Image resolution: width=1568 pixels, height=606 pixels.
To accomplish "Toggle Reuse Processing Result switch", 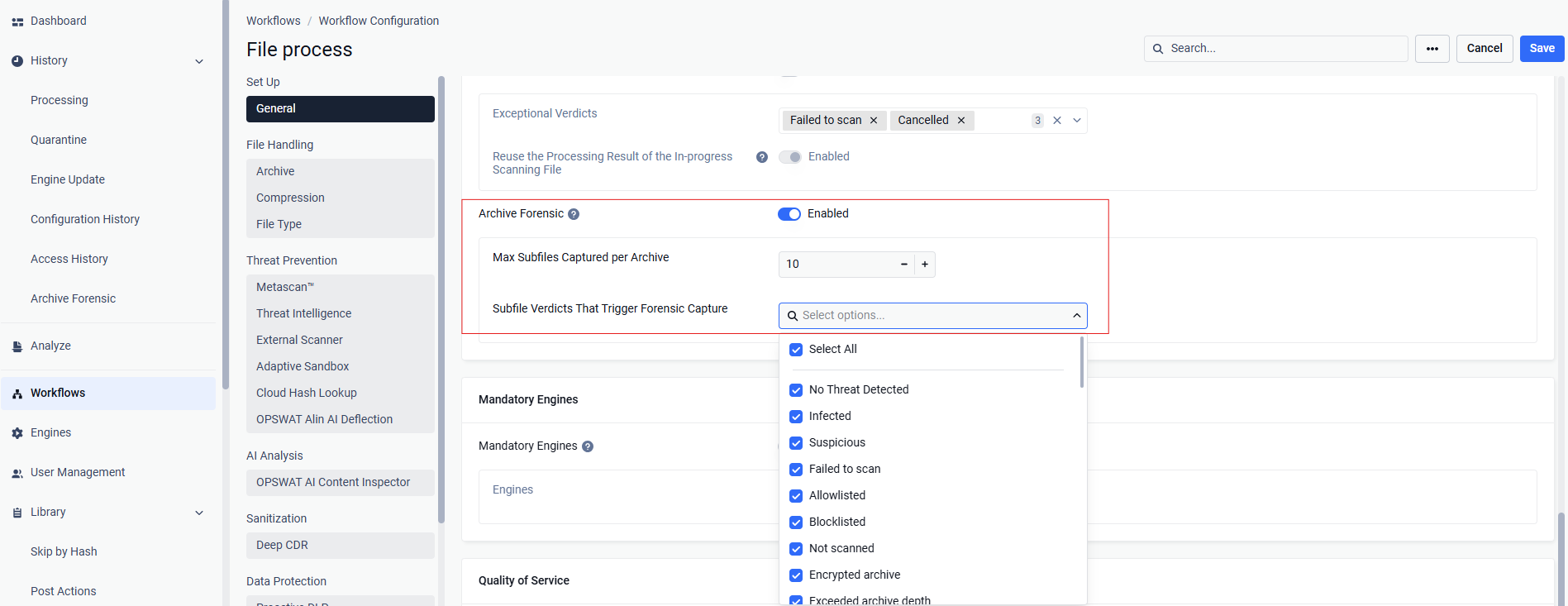I will pos(790,157).
